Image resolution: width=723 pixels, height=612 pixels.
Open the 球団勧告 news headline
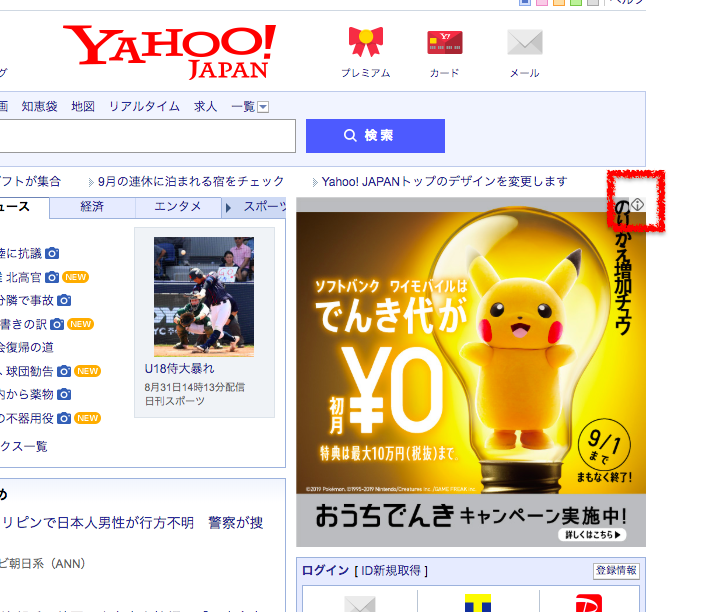pos(30,371)
